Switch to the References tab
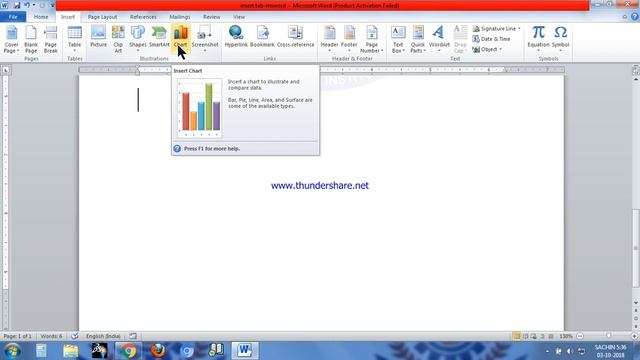The width and height of the screenshot is (640, 360). pyautogui.click(x=143, y=17)
